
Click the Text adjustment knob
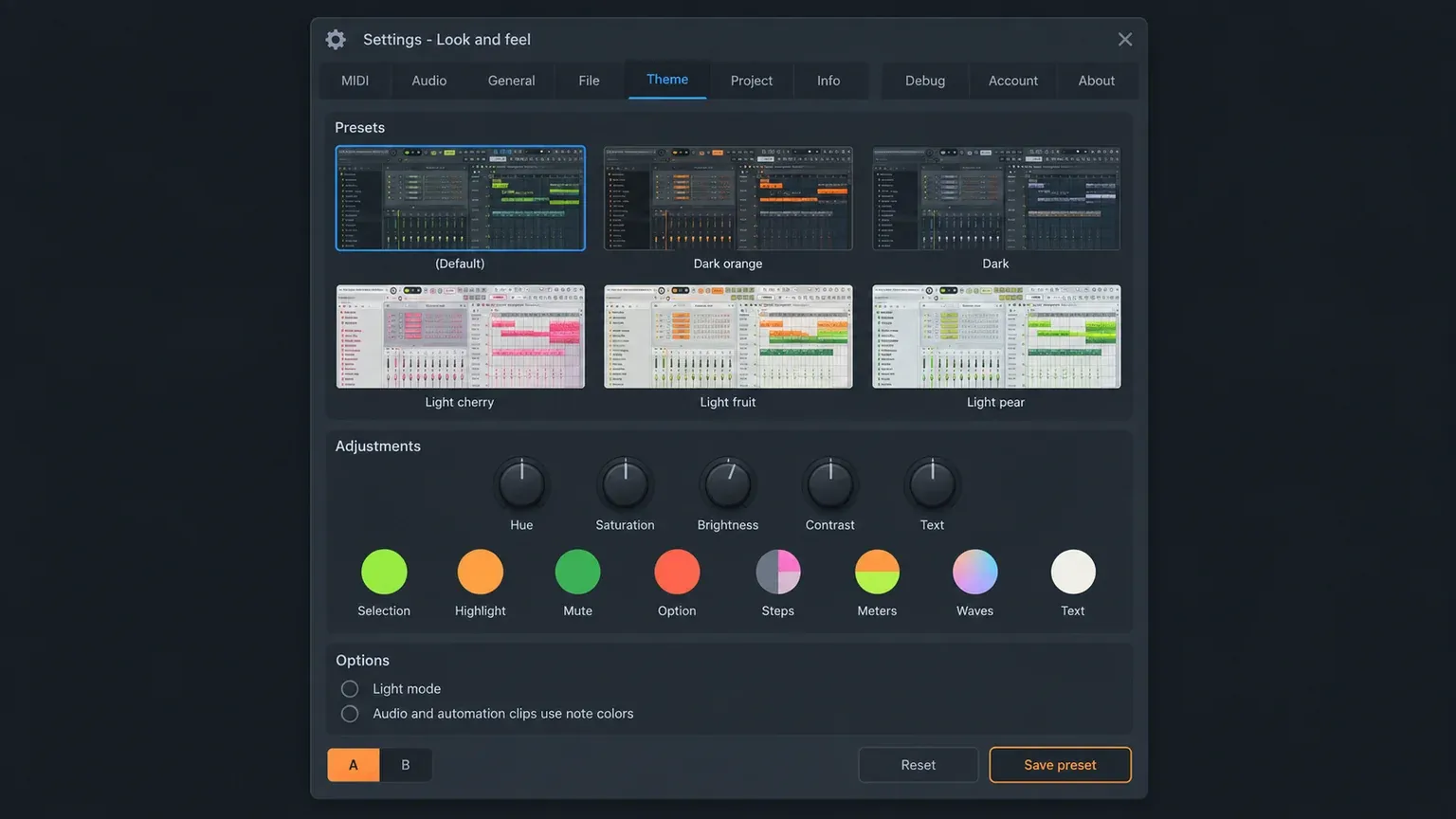click(932, 484)
